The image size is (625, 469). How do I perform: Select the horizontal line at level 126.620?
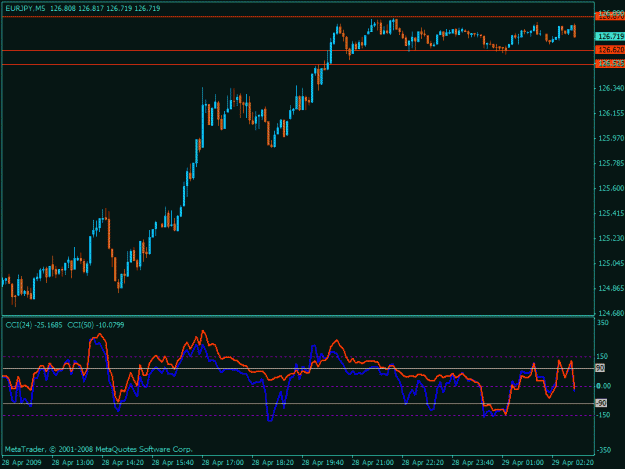[298, 51]
